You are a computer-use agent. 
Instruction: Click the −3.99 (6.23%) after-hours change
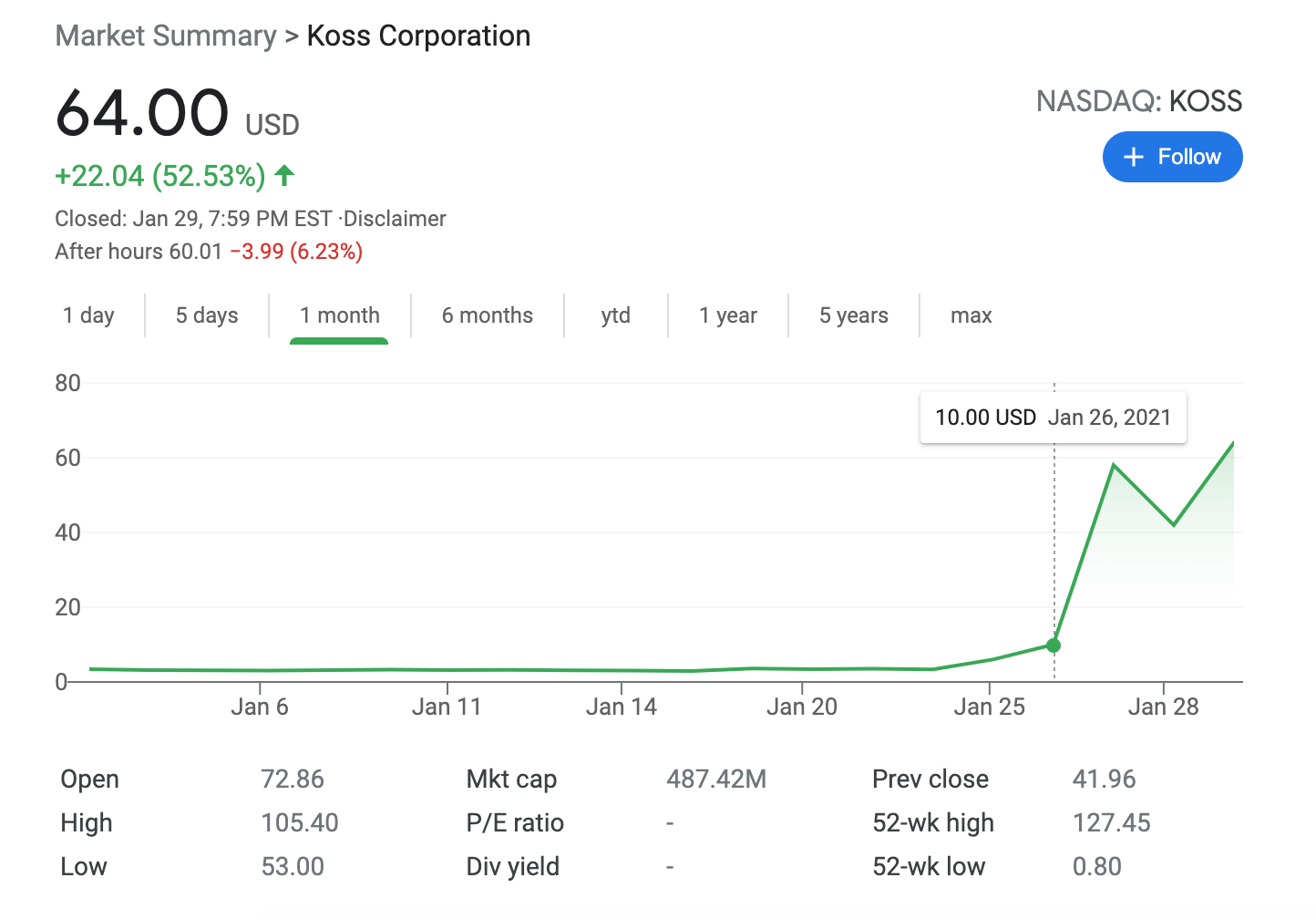pyautogui.click(x=296, y=252)
